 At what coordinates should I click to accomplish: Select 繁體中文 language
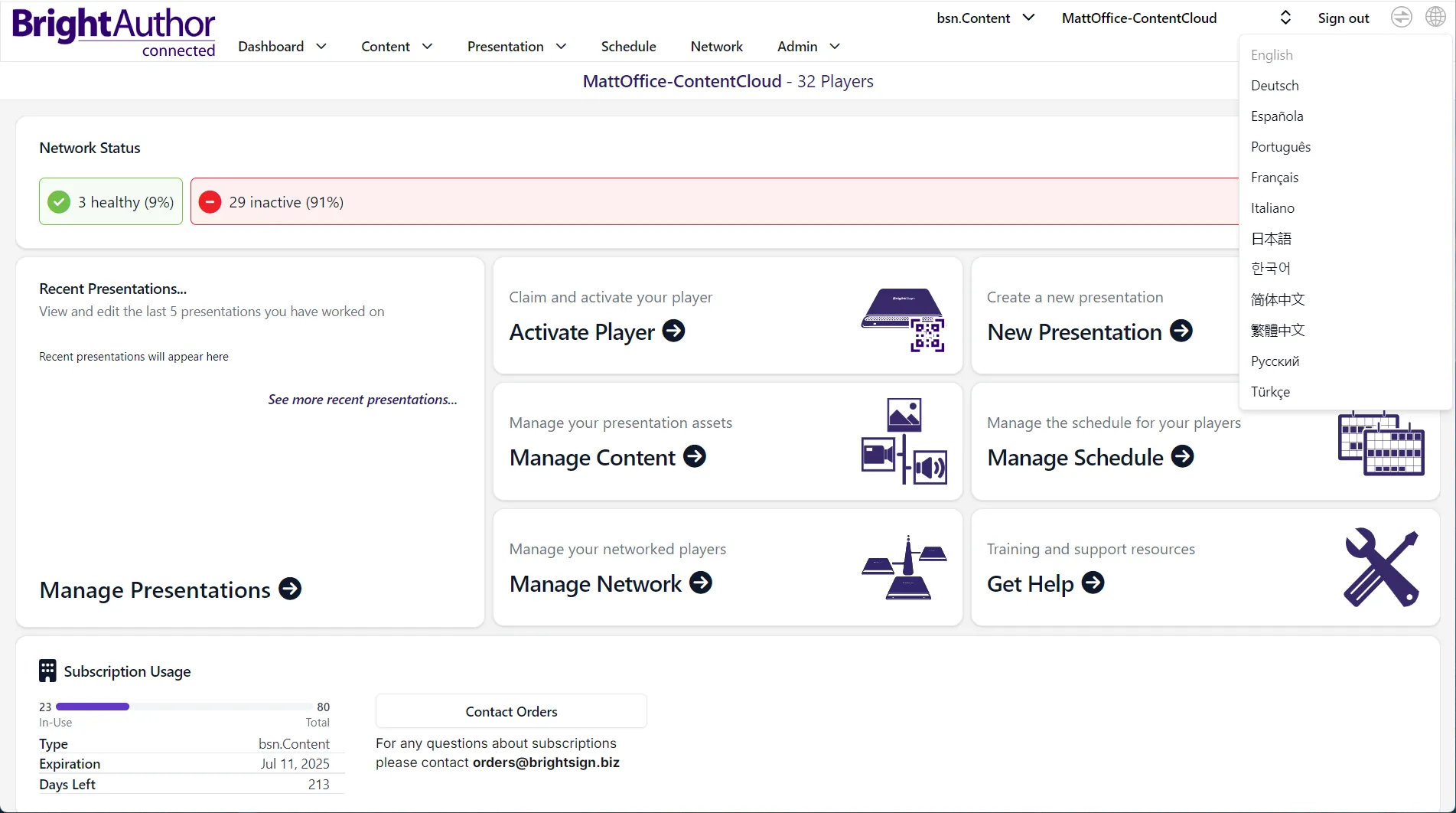coord(1278,330)
